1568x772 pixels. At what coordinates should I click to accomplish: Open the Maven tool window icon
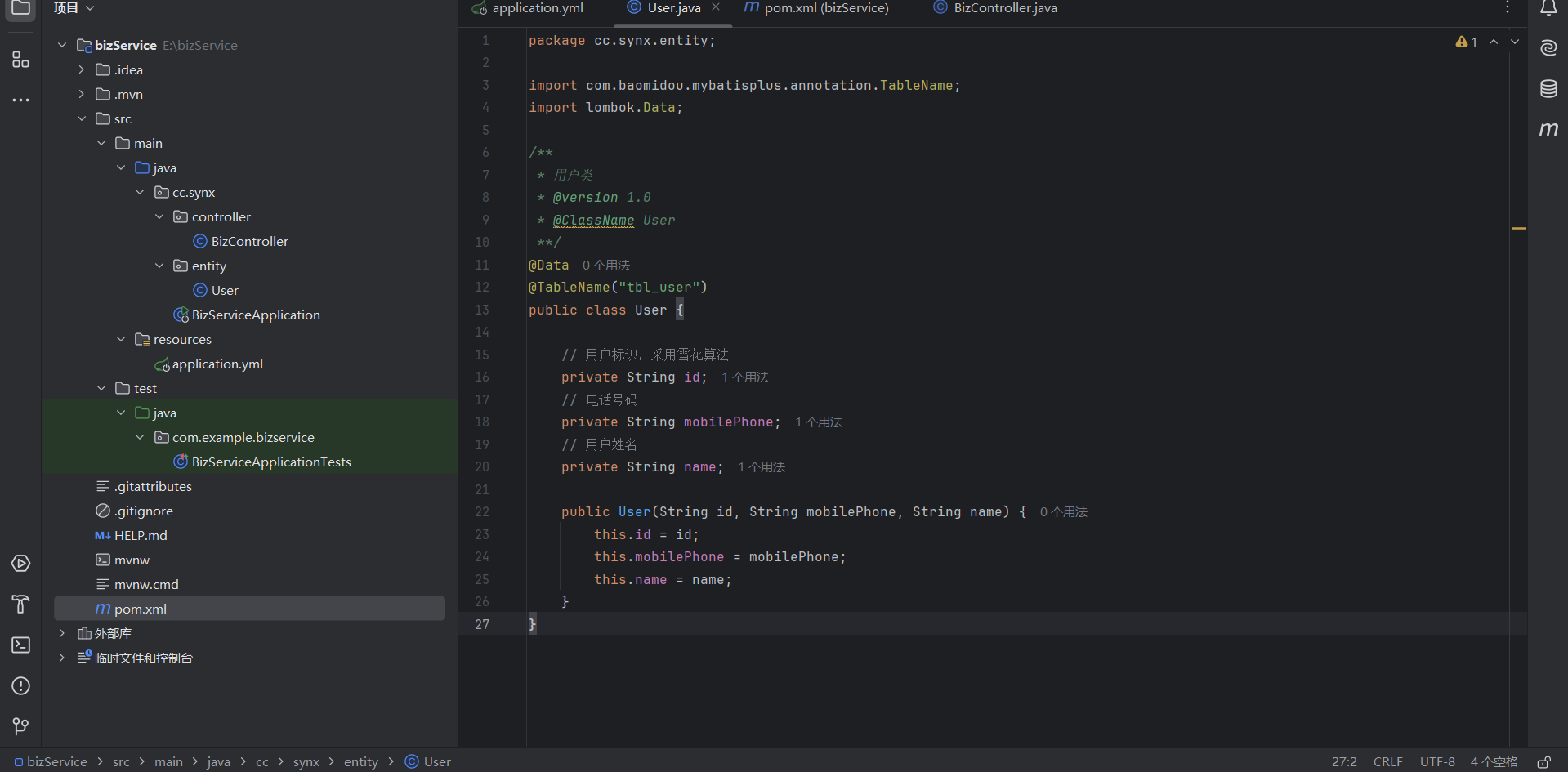1548,129
